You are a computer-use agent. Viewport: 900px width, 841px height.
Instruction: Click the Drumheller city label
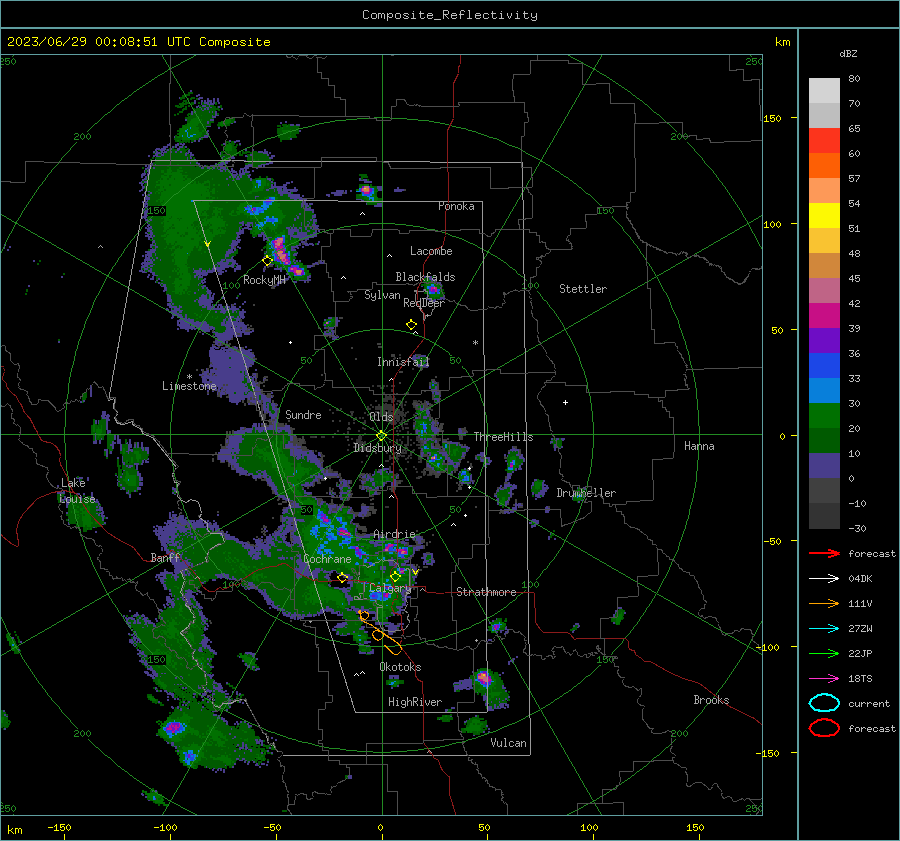click(x=585, y=493)
